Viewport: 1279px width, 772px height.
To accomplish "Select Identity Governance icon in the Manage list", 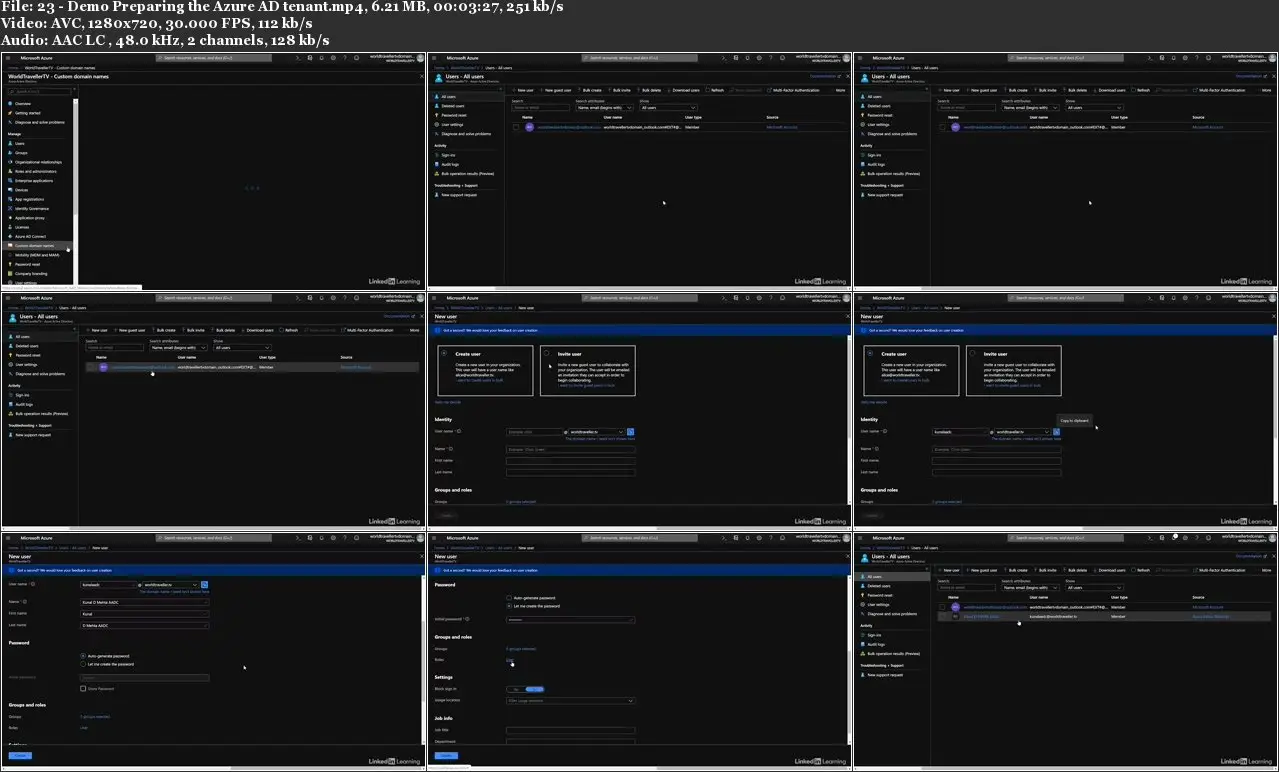I will (10, 208).
